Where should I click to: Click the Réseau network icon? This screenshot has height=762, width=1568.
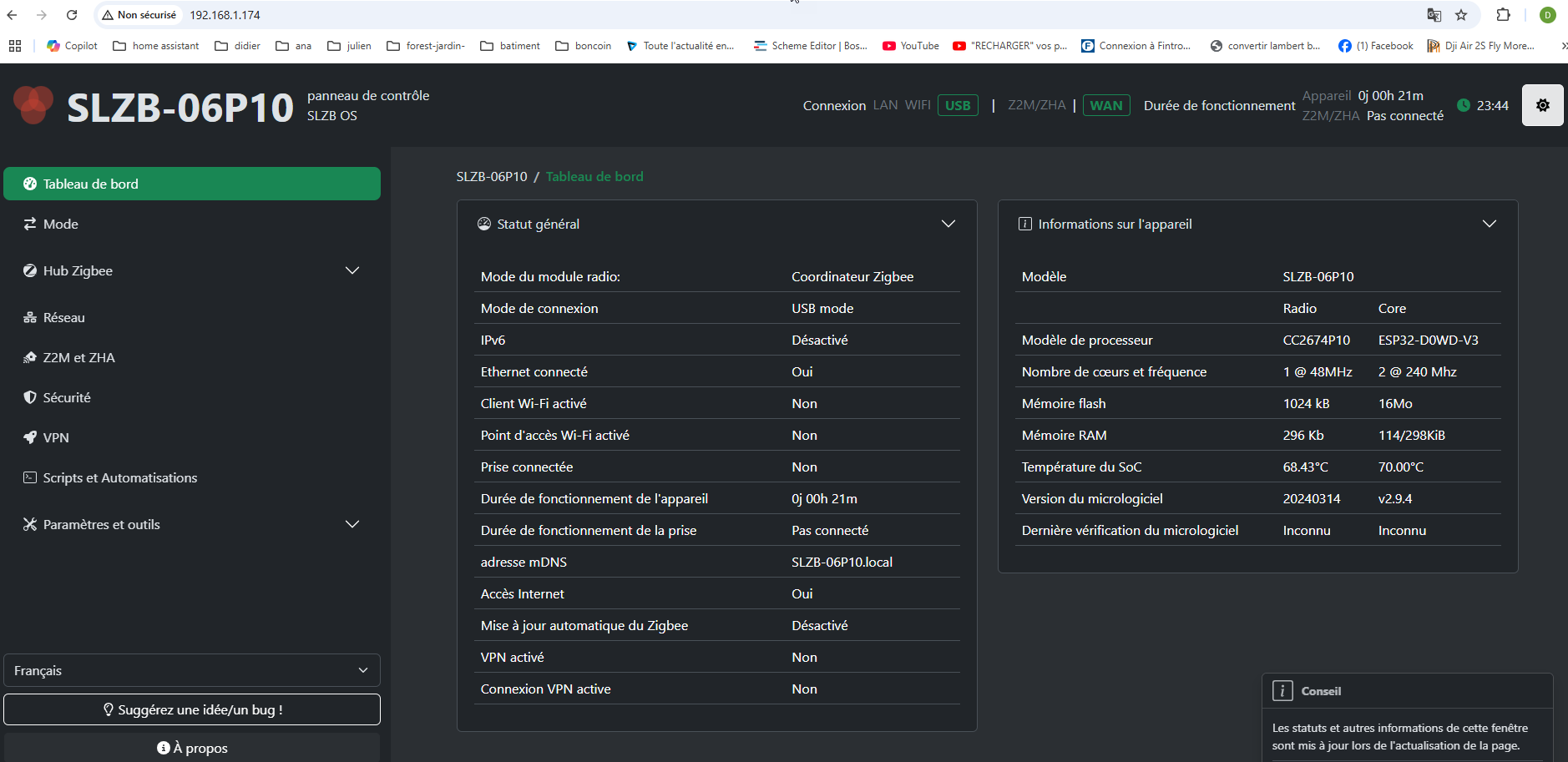pos(30,317)
